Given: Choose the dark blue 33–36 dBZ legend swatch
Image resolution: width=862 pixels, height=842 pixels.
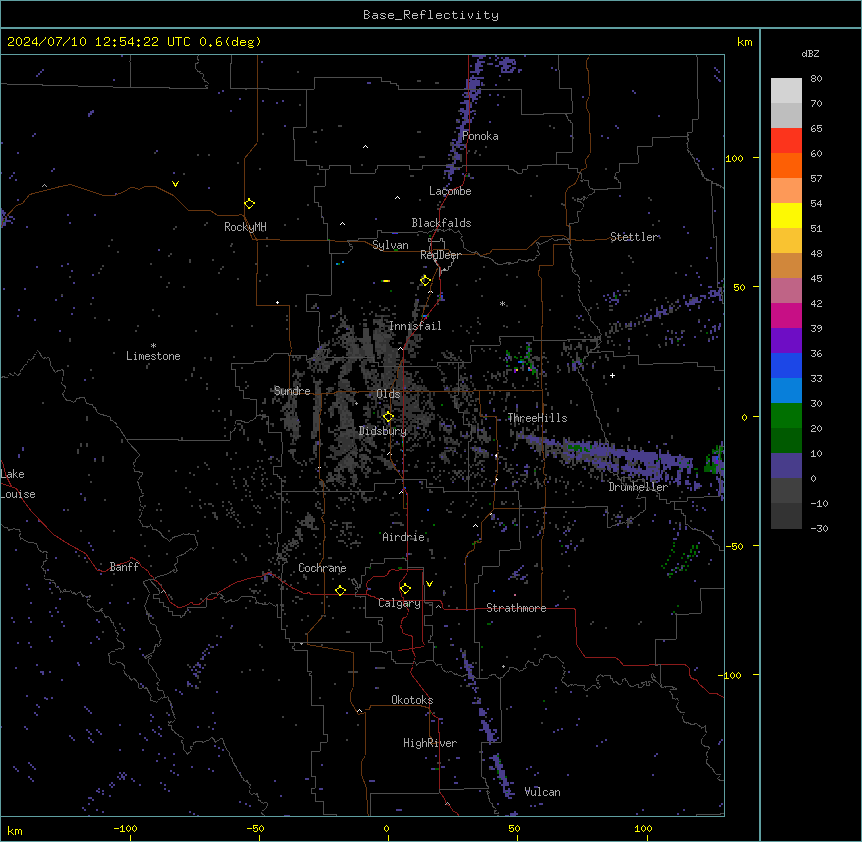Looking at the screenshot, I should [786, 365].
